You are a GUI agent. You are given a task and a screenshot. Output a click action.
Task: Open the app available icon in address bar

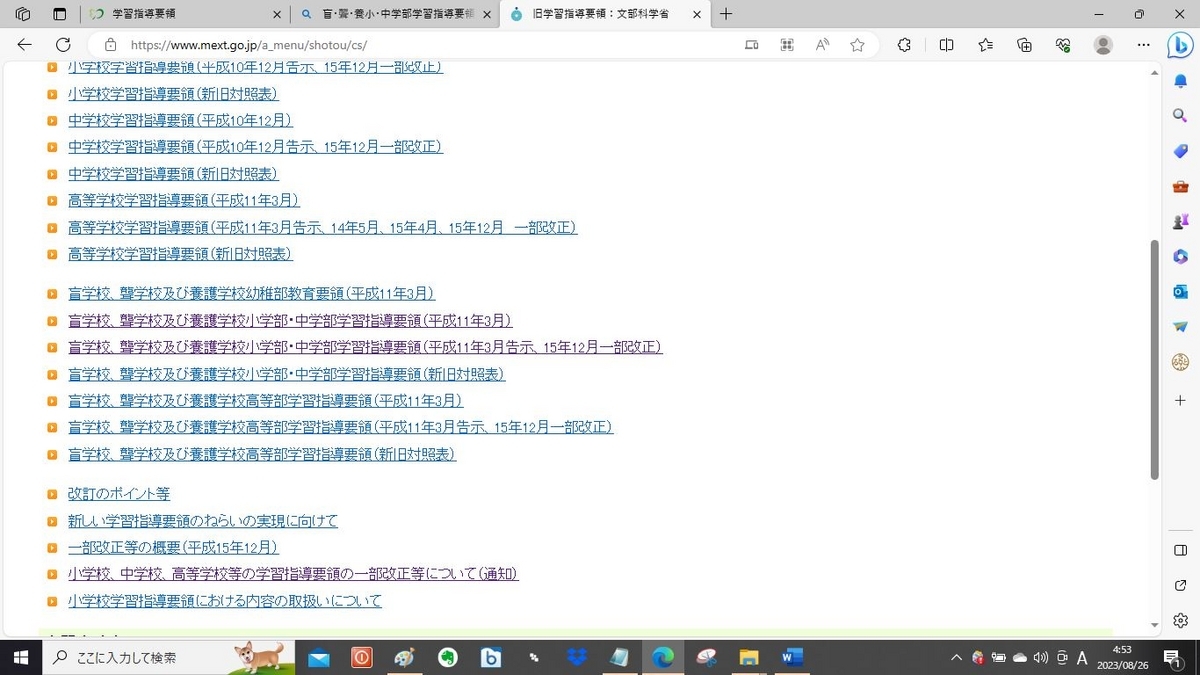[752, 45]
